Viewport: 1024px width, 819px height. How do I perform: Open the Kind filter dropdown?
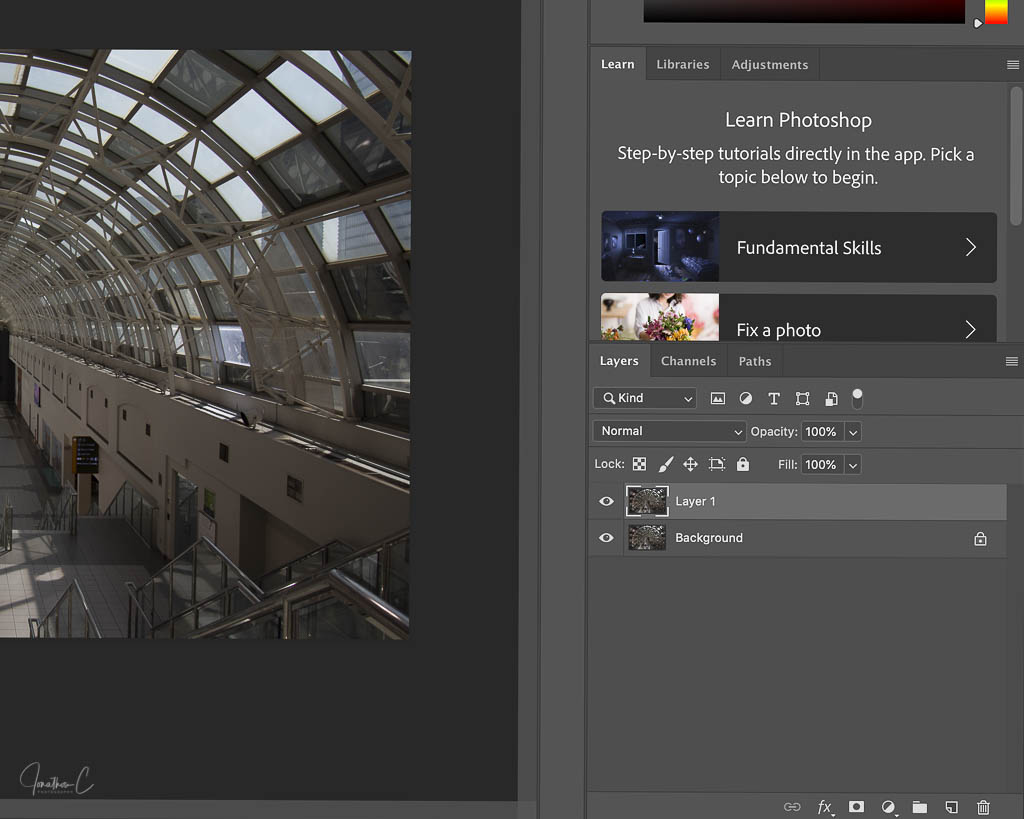[645, 398]
